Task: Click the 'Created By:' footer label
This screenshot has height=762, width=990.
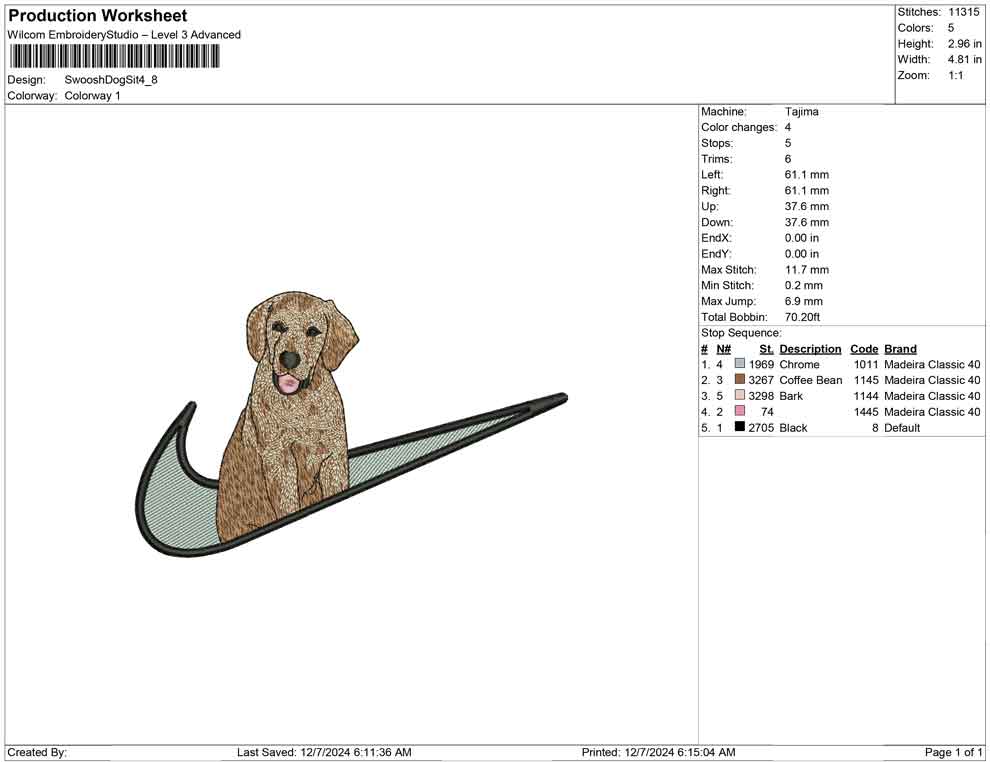Action: pyautogui.click(x=37, y=752)
